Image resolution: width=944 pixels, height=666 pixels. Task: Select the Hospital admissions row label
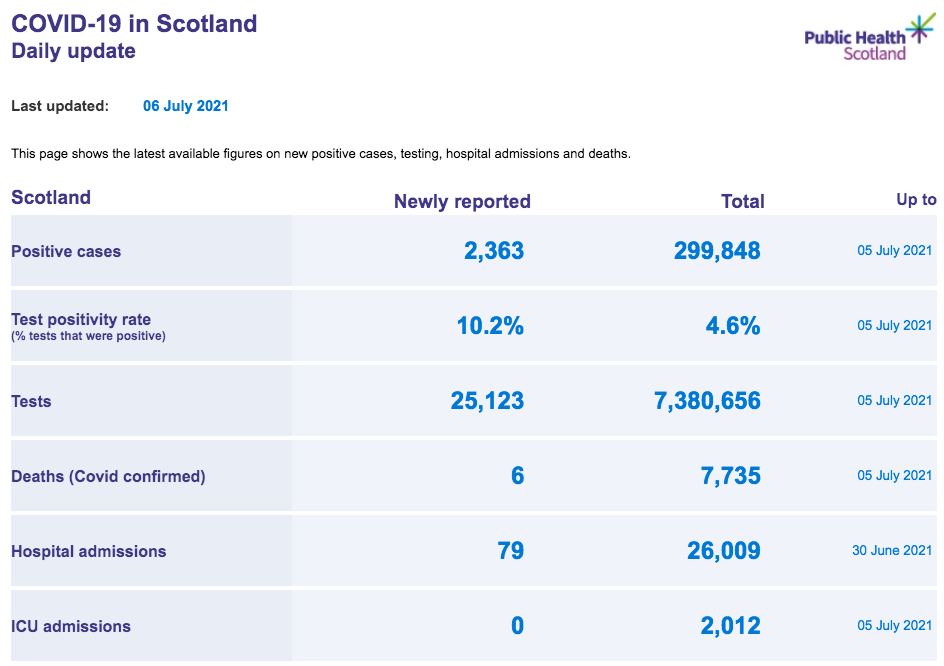pyautogui.click(x=88, y=552)
